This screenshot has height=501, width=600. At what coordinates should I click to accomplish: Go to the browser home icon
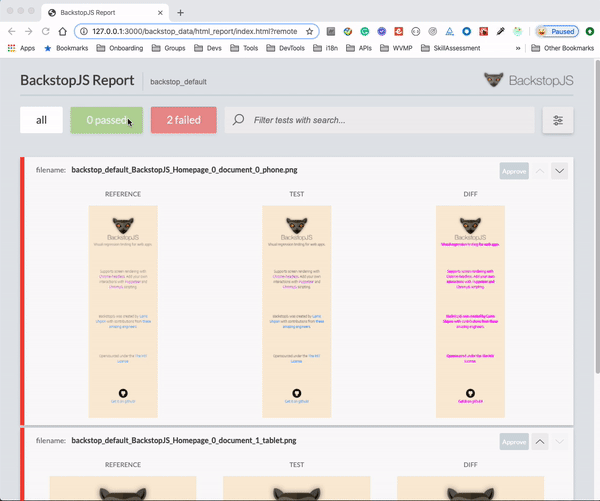[x=62, y=31]
